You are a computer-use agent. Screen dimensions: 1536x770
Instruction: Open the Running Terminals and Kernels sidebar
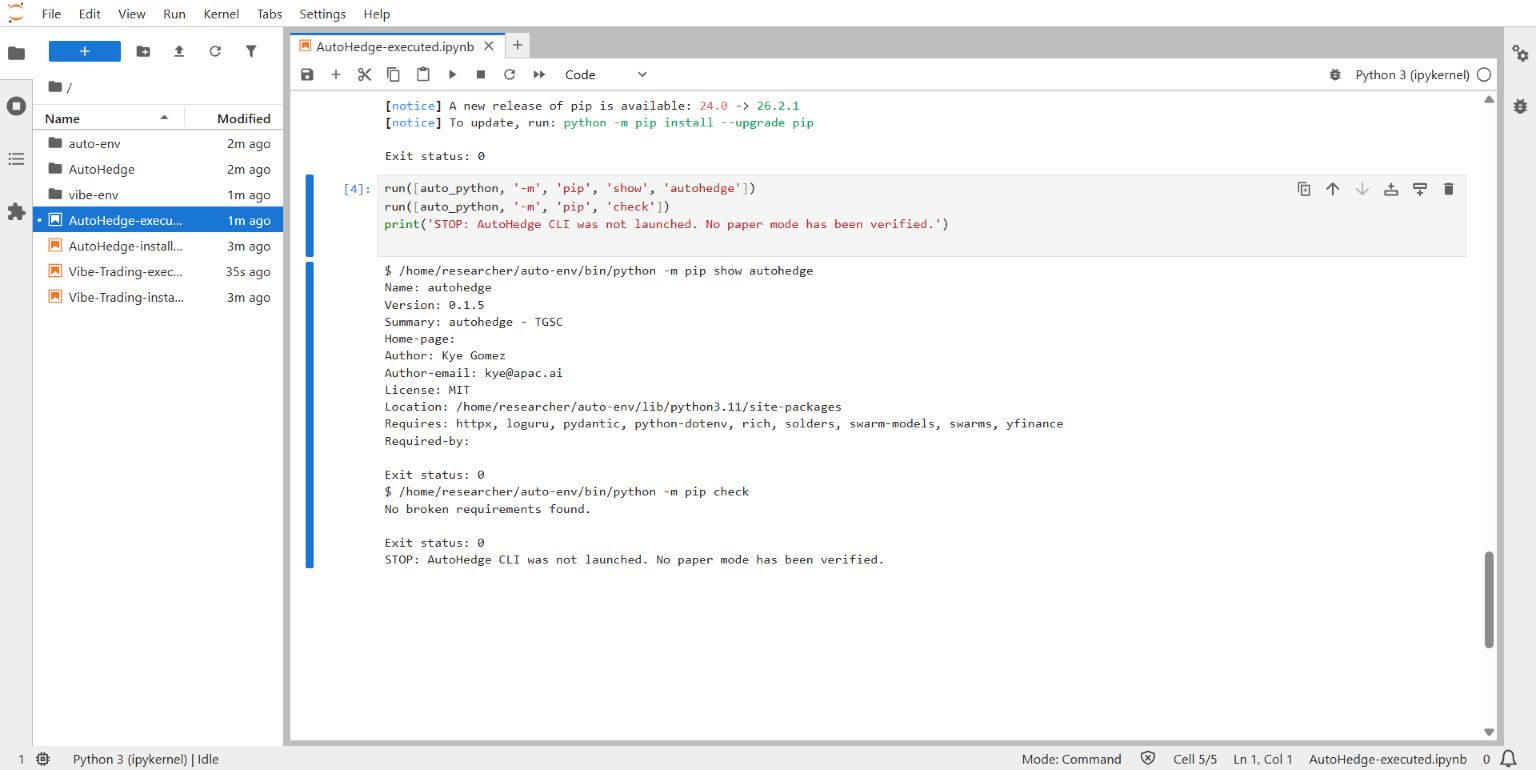[16, 105]
